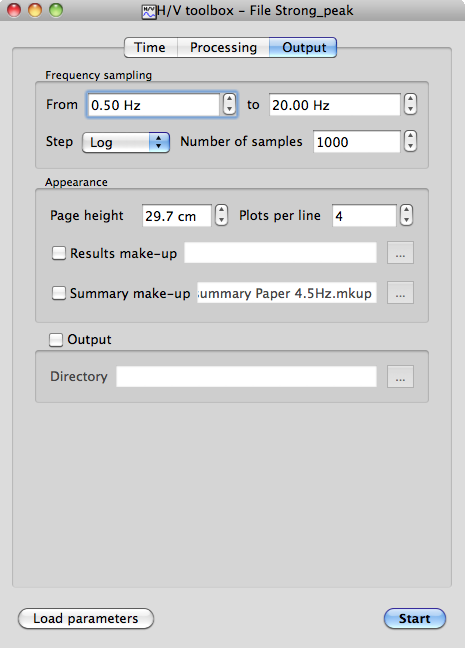Click the Load parameters button
The image size is (465, 648).
coord(86,619)
